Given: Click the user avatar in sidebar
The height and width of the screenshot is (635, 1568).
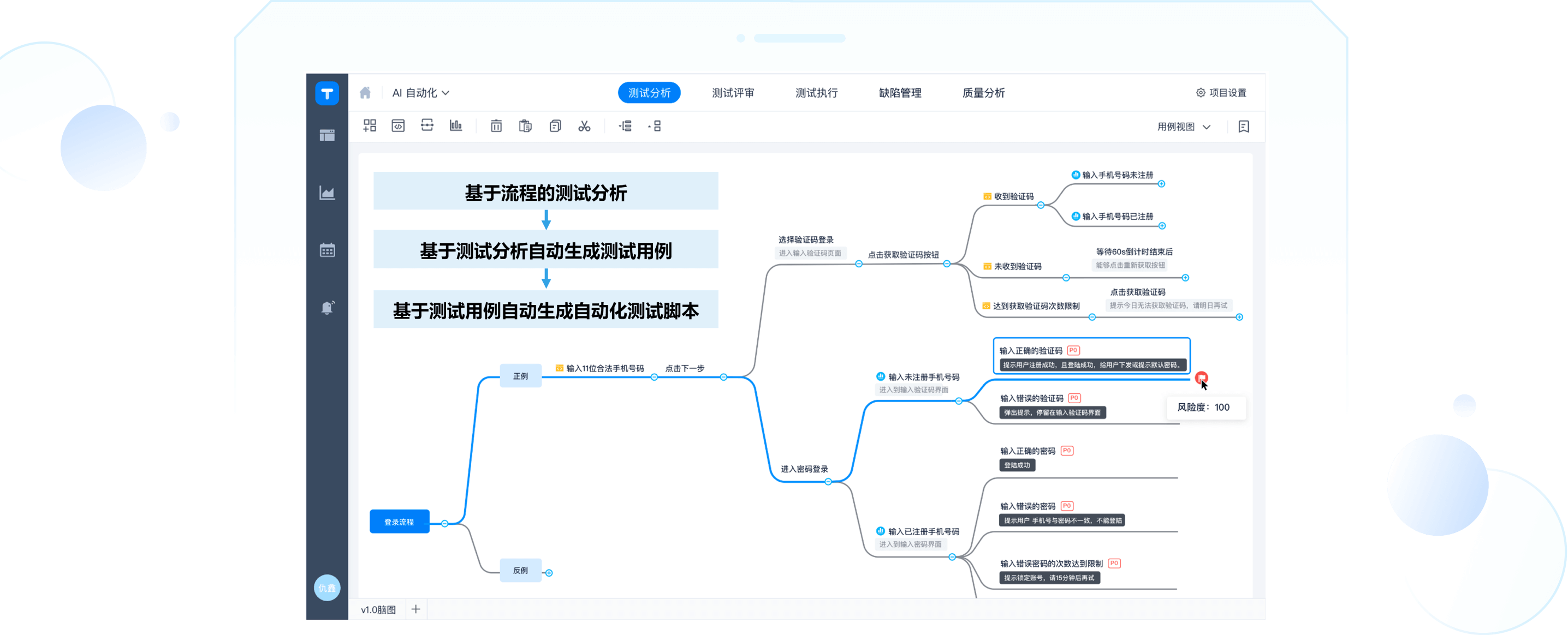Looking at the screenshot, I should [x=327, y=588].
